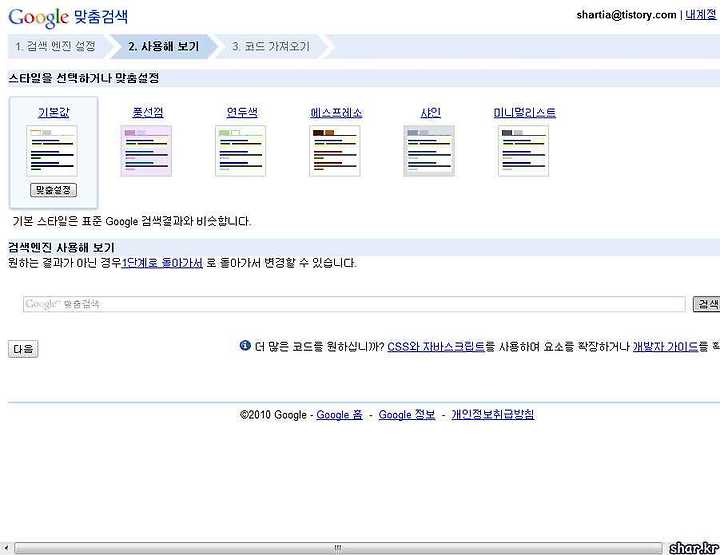Select the 기본값 style preview thumbnail

(52, 151)
